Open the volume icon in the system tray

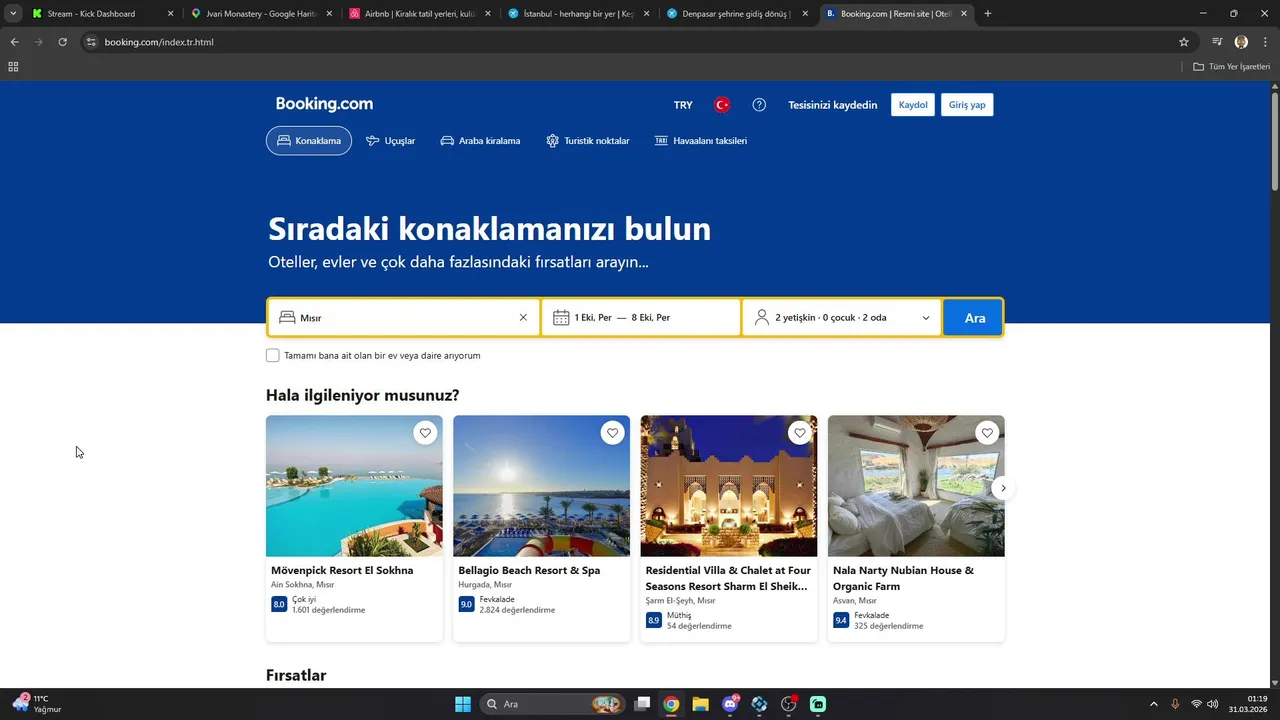coord(1213,704)
